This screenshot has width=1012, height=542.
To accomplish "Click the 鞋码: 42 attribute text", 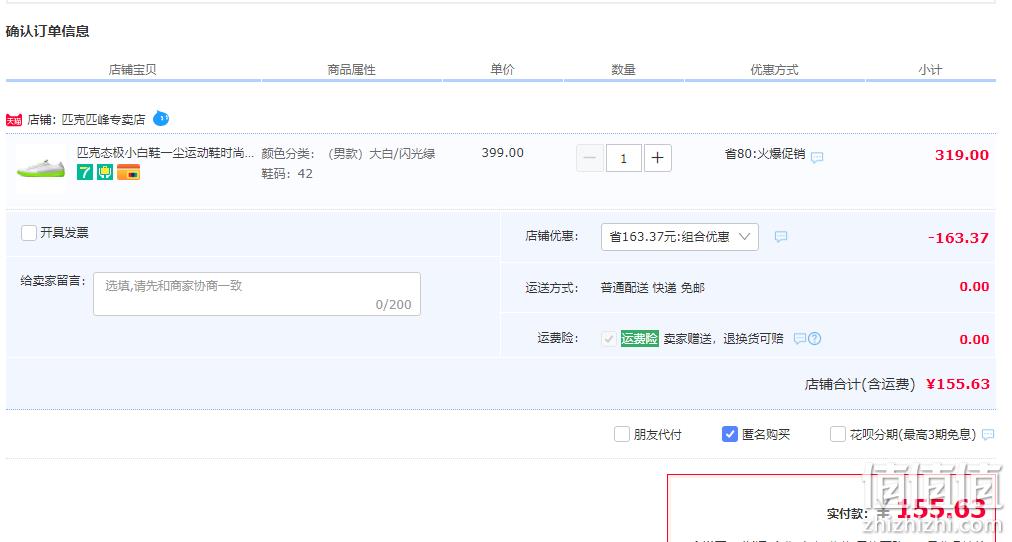I will [x=287, y=174].
